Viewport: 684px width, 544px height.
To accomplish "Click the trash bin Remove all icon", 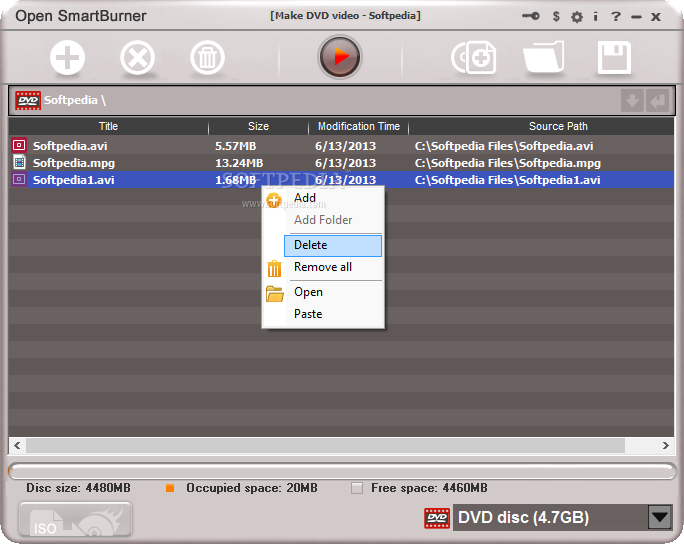I will coord(208,58).
